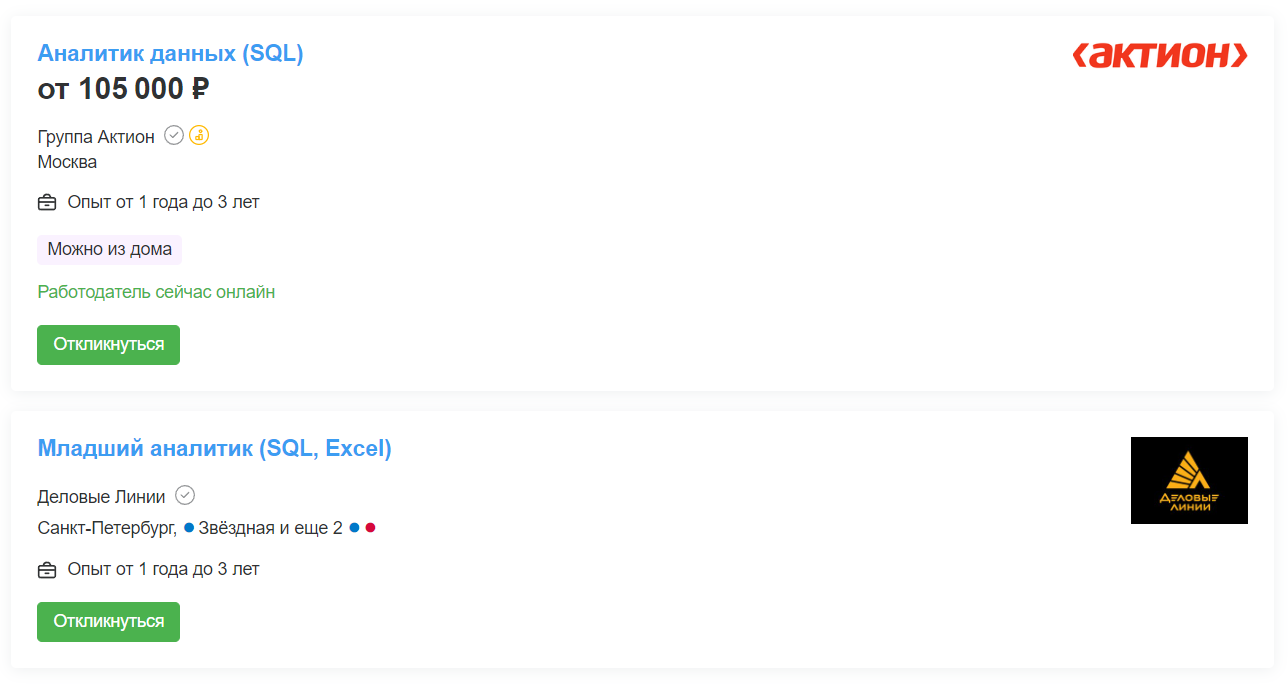This screenshot has height=685, width=1288.
Task: Open the Младший аналитик (SQL, Excel) vacancy
Action: (x=214, y=449)
